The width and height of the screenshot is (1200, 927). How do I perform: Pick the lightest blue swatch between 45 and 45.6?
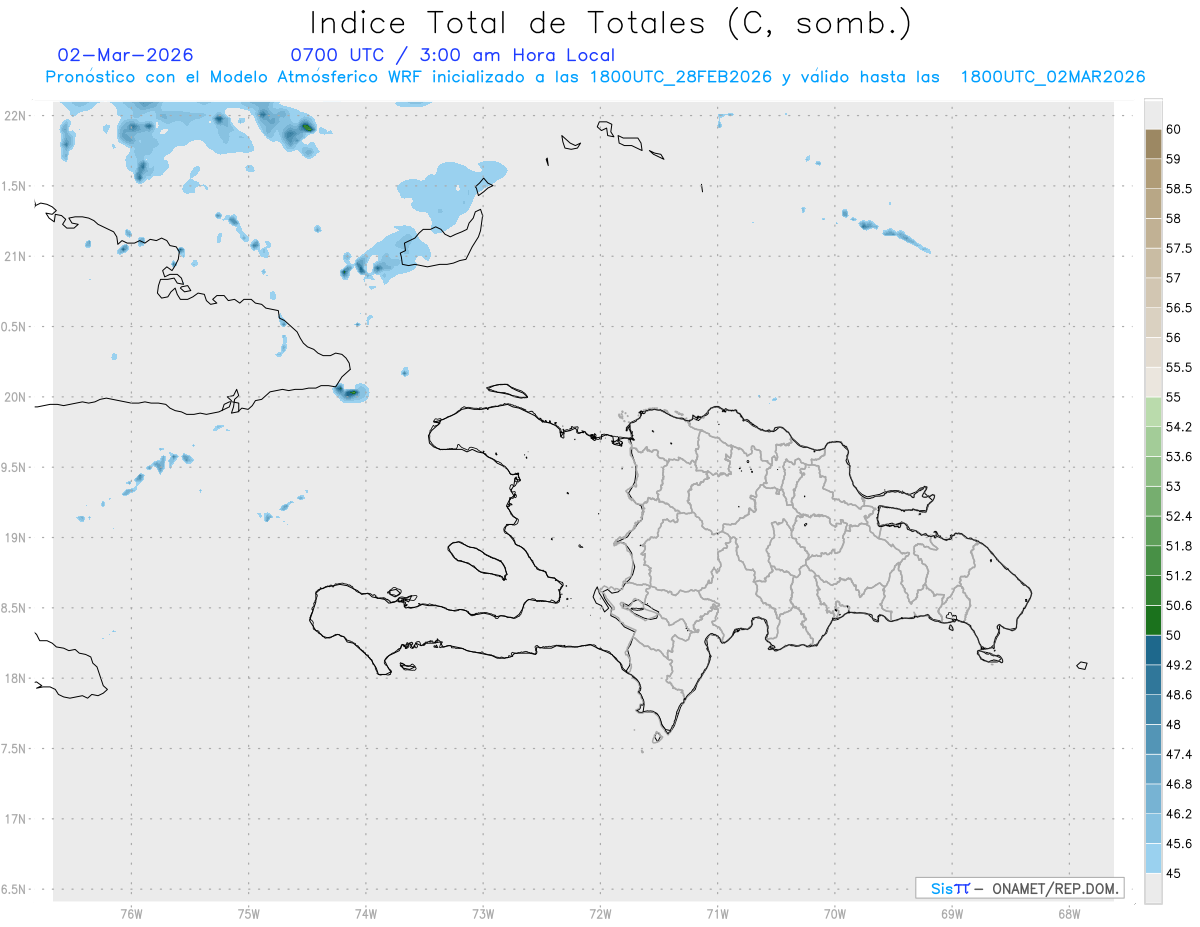point(1153,858)
